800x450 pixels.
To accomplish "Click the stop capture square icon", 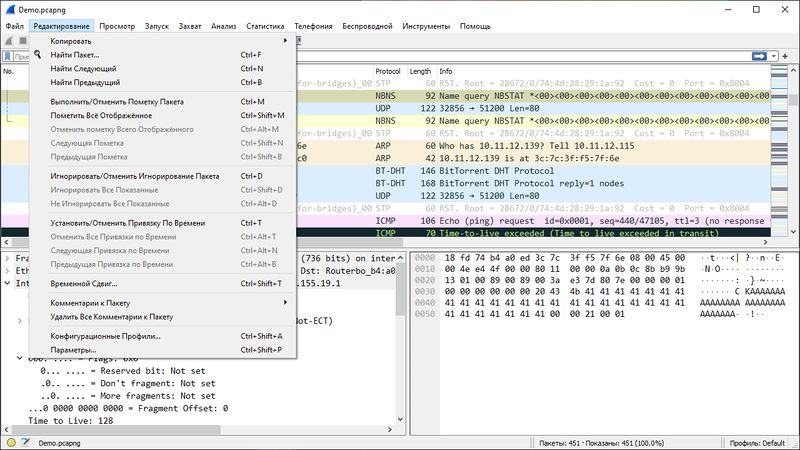I will (23, 41).
